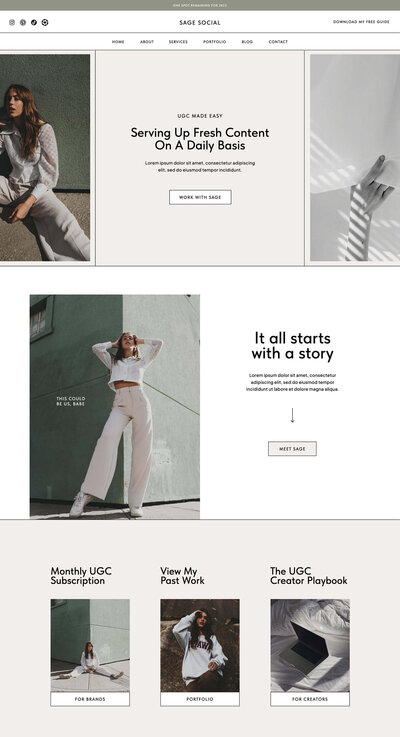
Task: Open the Pinterest social icon
Action: 23,22
